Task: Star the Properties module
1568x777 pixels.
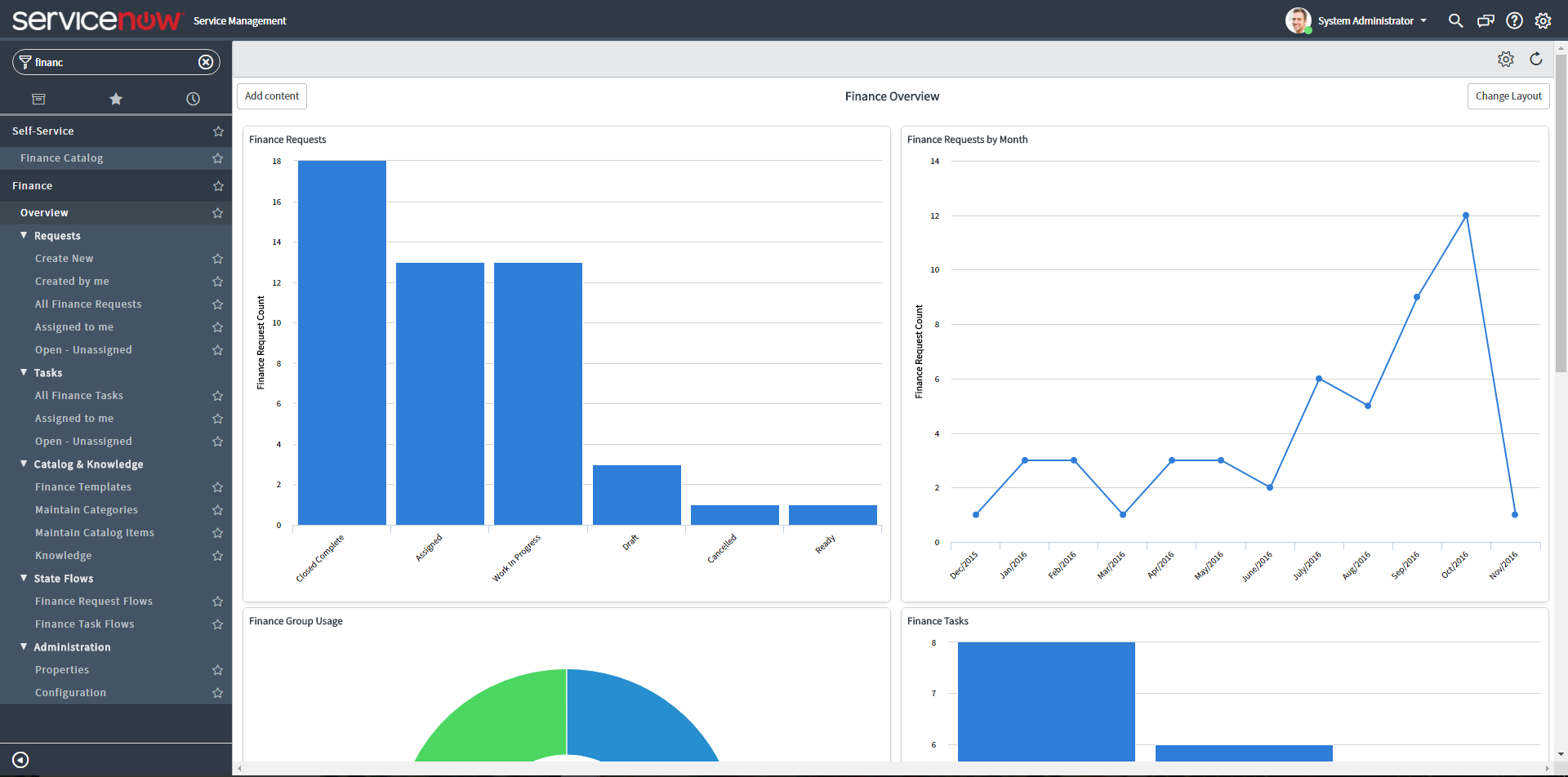Action: [x=217, y=670]
